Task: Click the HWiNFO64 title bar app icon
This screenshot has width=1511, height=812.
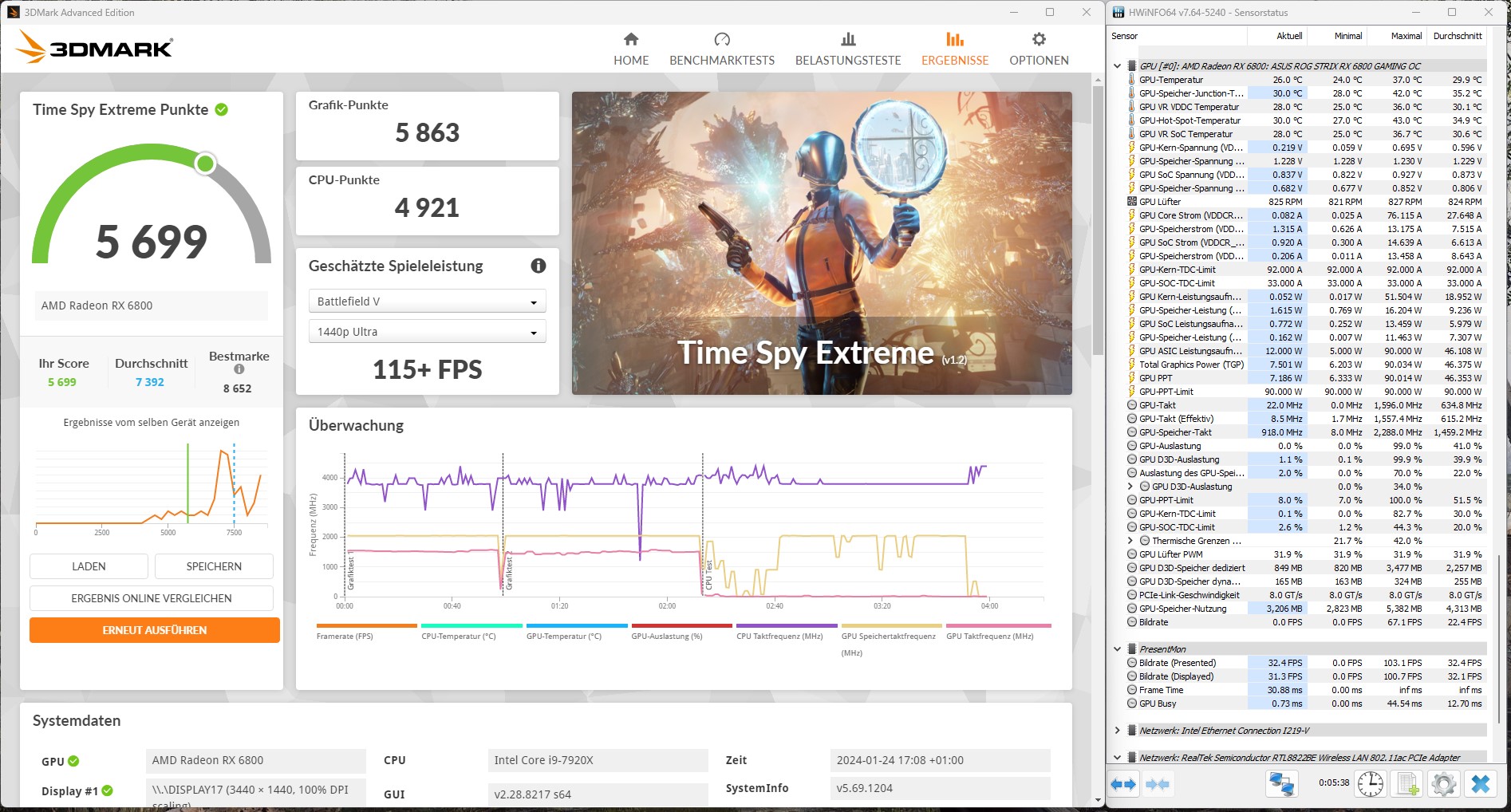Action: 1118,13
